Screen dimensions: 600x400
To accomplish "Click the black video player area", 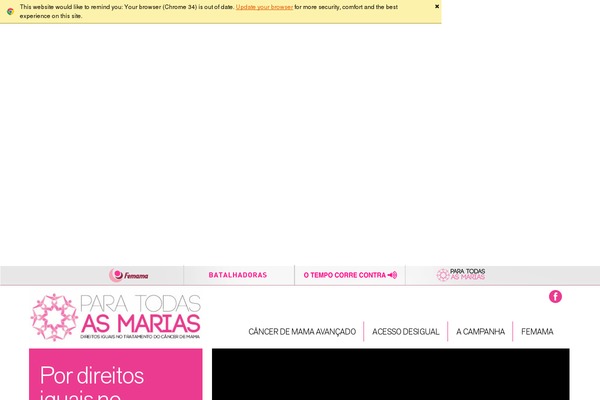I will pyautogui.click(x=391, y=374).
